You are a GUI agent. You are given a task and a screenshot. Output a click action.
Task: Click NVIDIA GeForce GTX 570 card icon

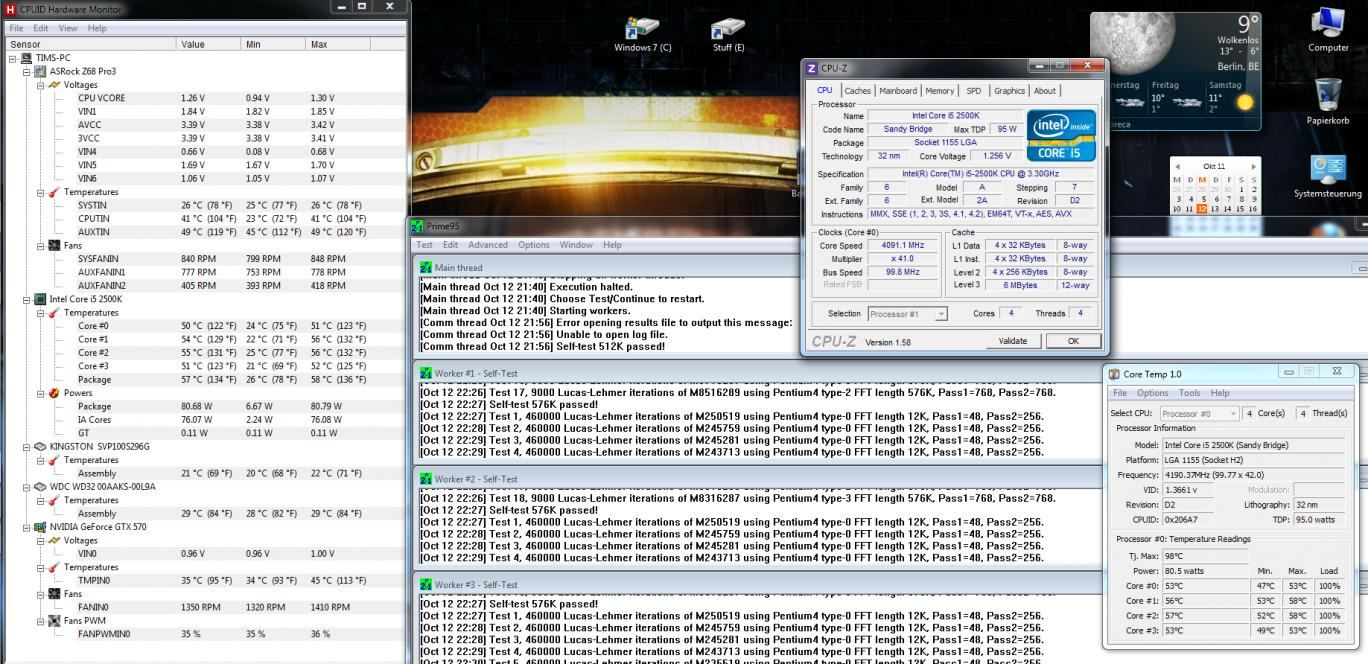tap(41, 526)
